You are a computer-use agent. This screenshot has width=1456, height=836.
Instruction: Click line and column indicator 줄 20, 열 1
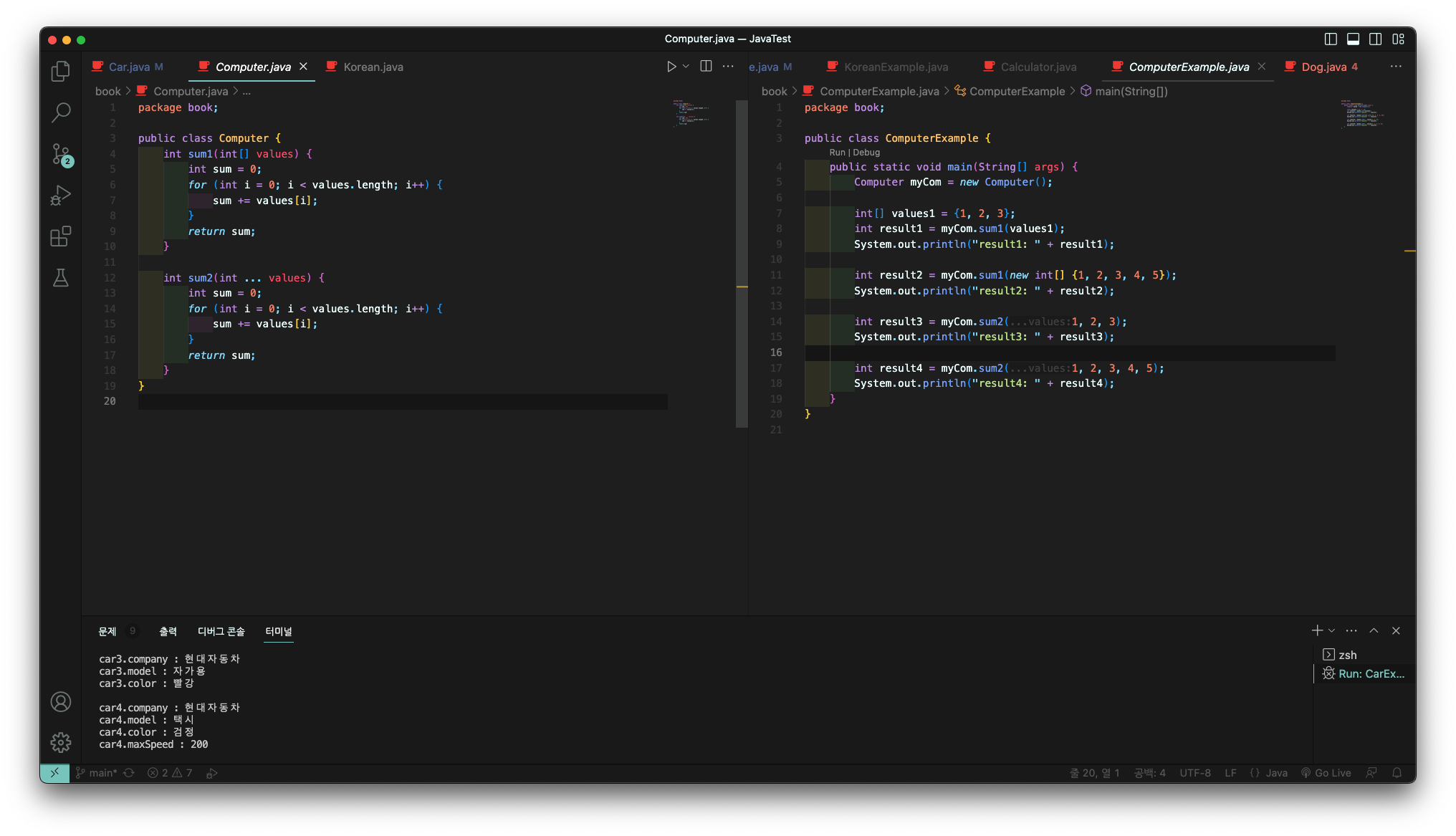pos(1094,773)
